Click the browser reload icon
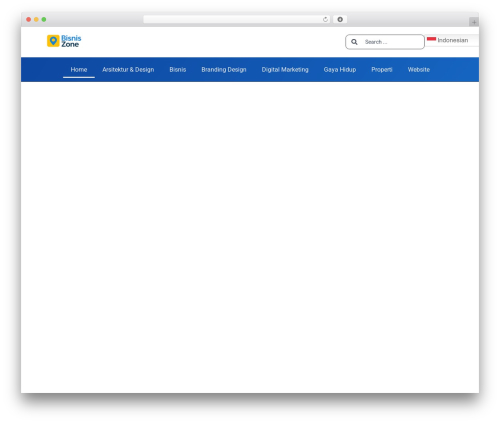This screenshot has height=423, width=500. pyautogui.click(x=325, y=20)
